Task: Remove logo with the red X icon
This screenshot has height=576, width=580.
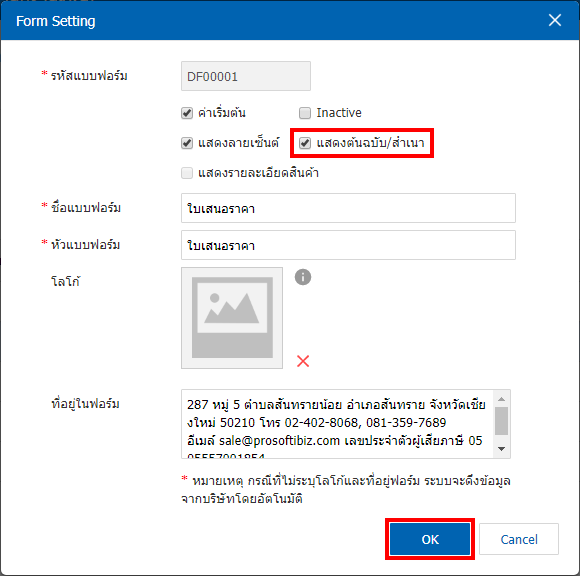Action: coord(303,361)
